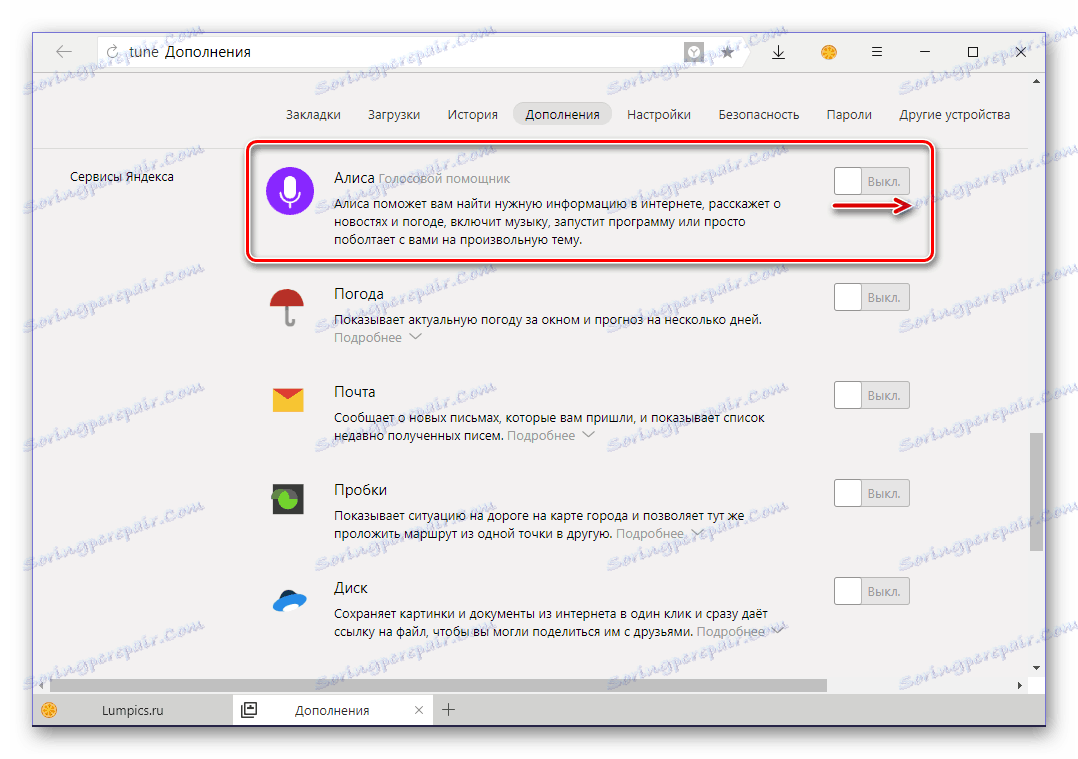The width and height of the screenshot is (1078, 759).
Task: Click the blue Disk flying saucer icon
Action: point(289,600)
